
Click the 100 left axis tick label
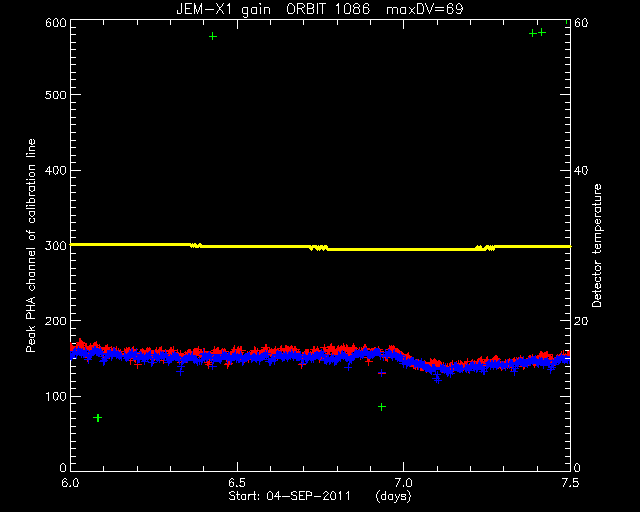click(56, 396)
